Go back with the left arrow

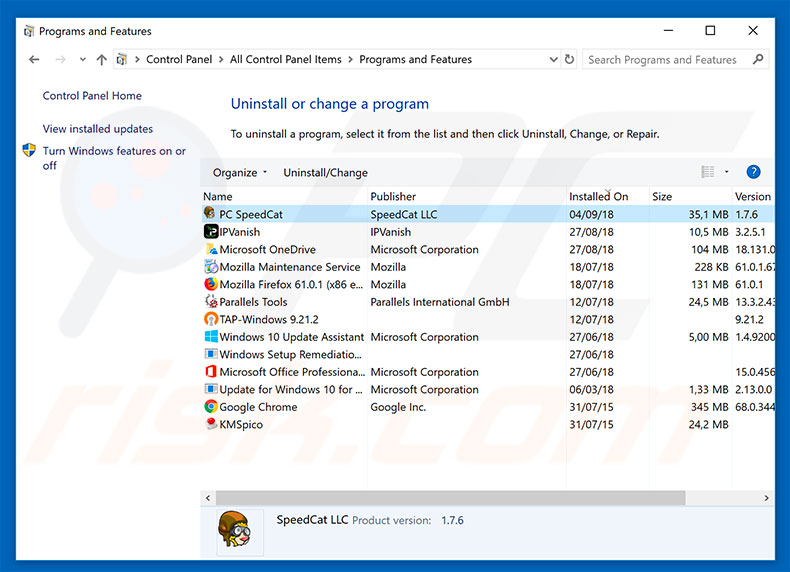(34, 59)
